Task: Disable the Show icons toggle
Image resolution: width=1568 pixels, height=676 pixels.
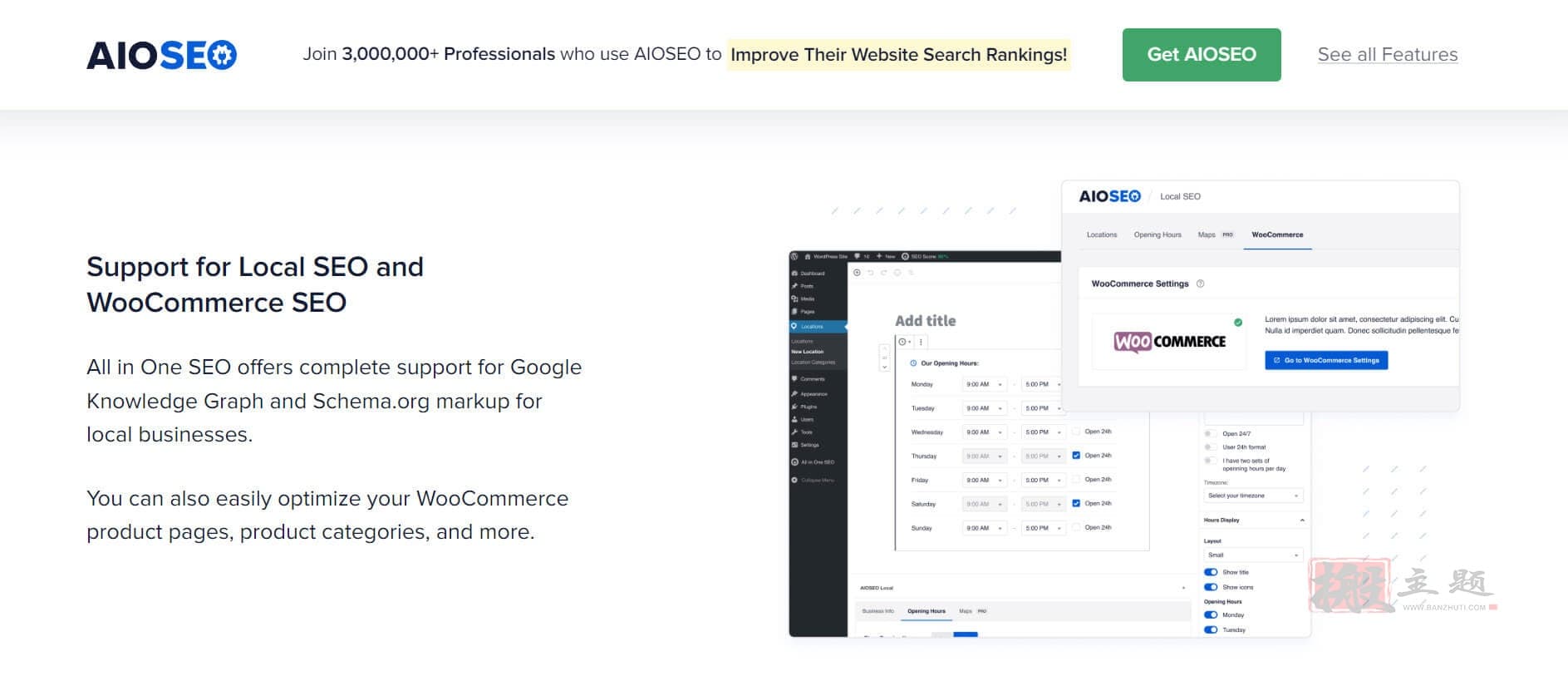Action: 1211,587
